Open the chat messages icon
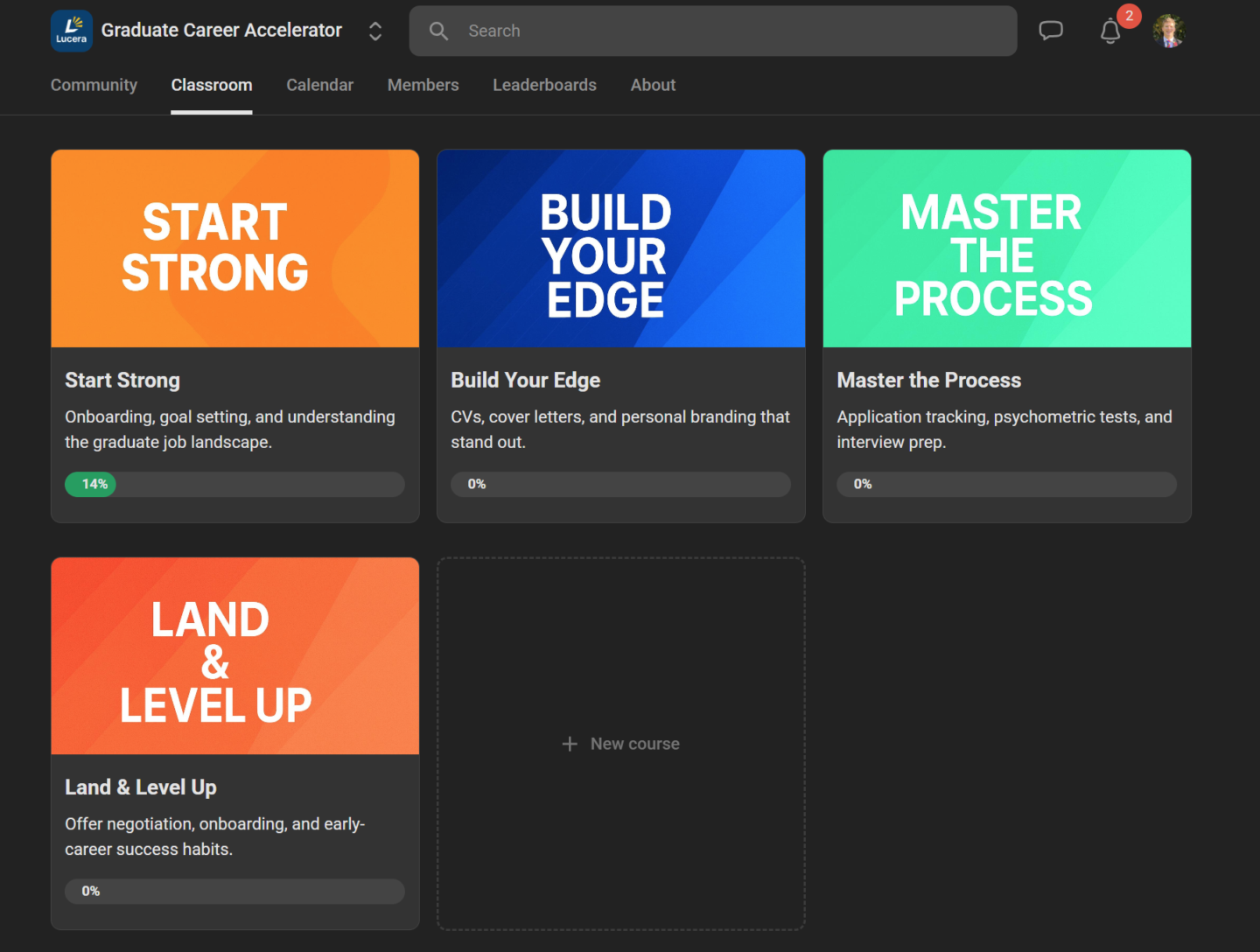The height and width of the screenshot is (952, 1260). point(1050,31)
